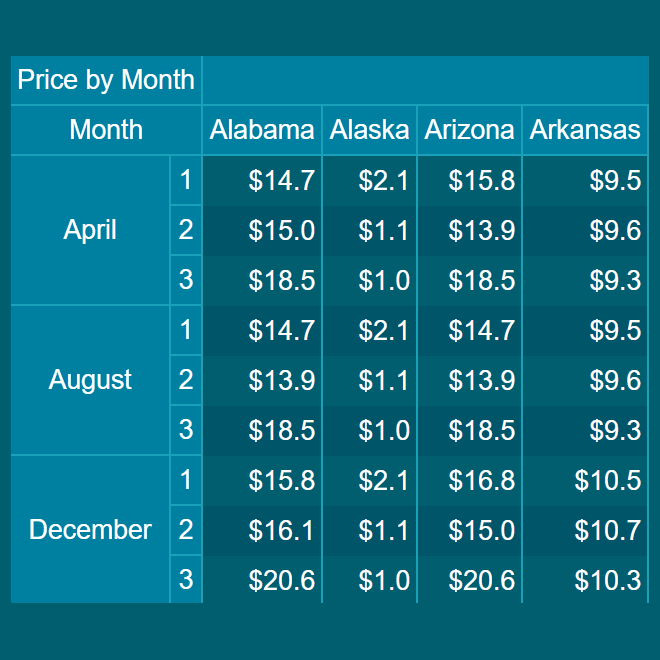
Task: Click the December row group header
Action: coord(90,530)
